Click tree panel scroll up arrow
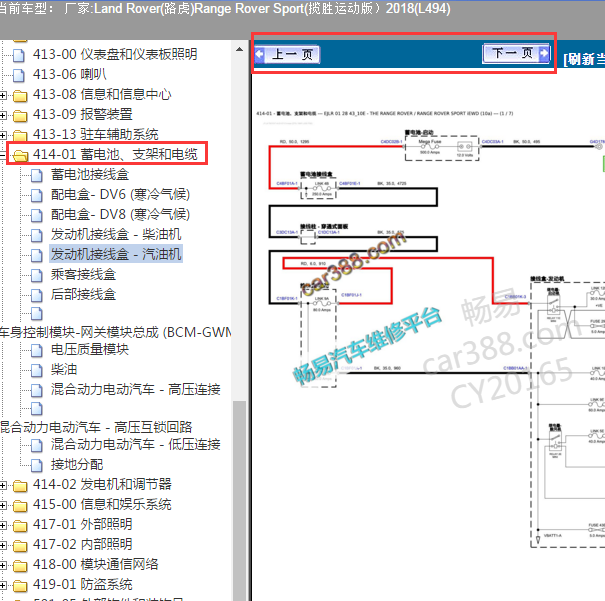Screen dimensions: 605x601 coord(239,49)
